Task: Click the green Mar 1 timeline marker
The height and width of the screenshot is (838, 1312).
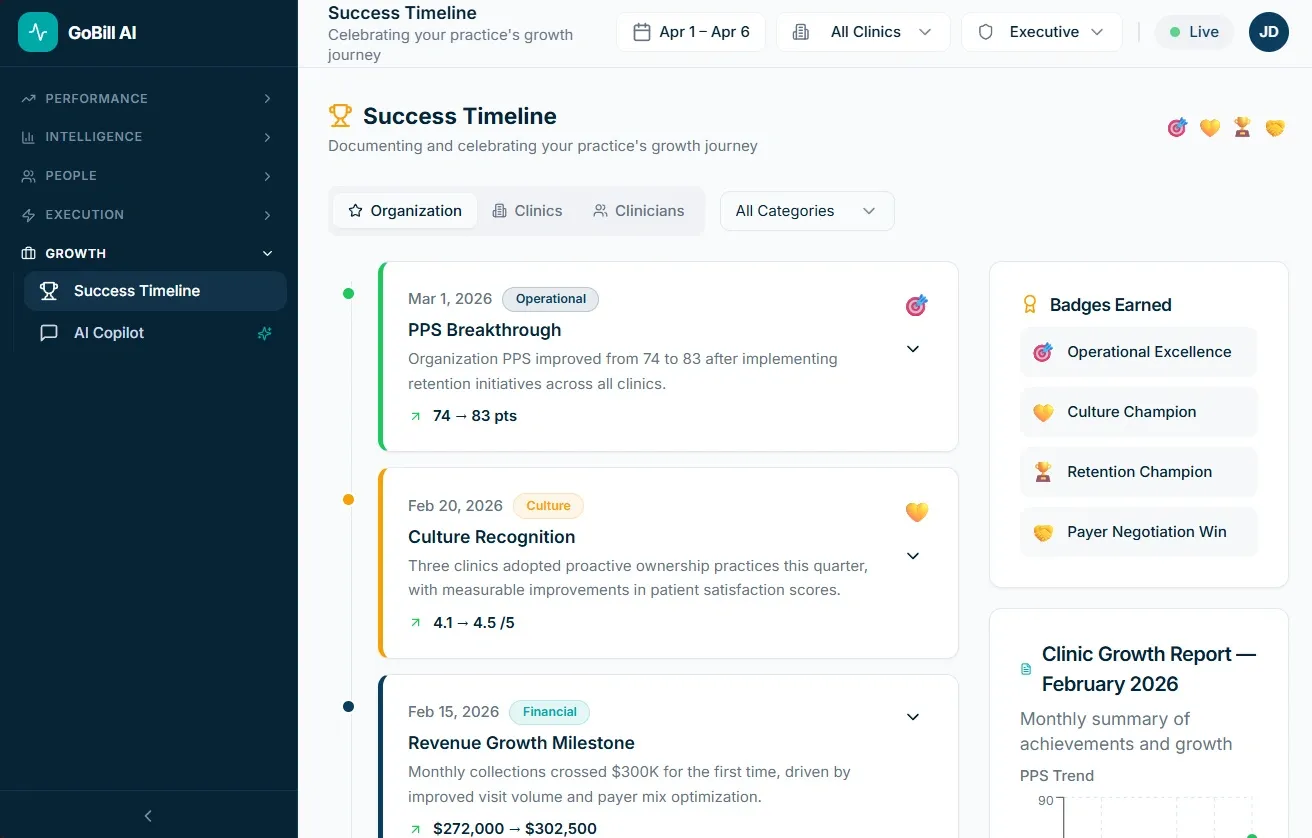Action: [348, 293]
